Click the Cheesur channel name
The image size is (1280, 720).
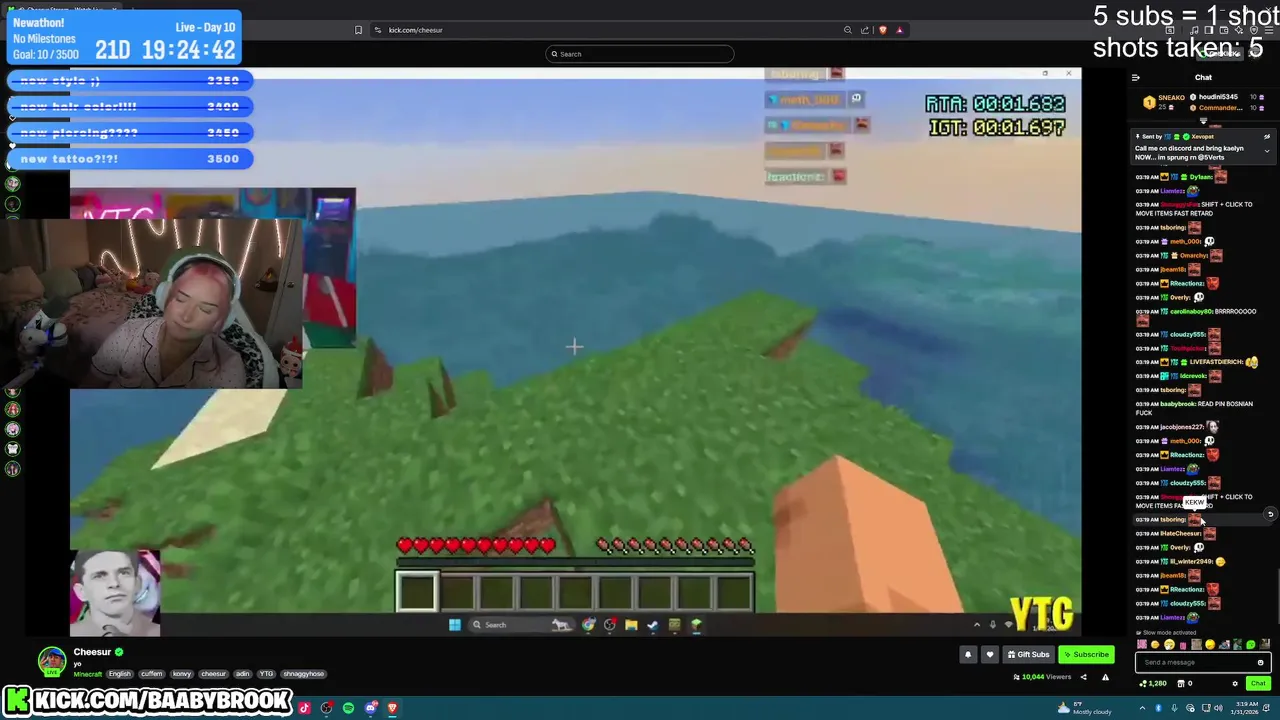coord(92,652)
